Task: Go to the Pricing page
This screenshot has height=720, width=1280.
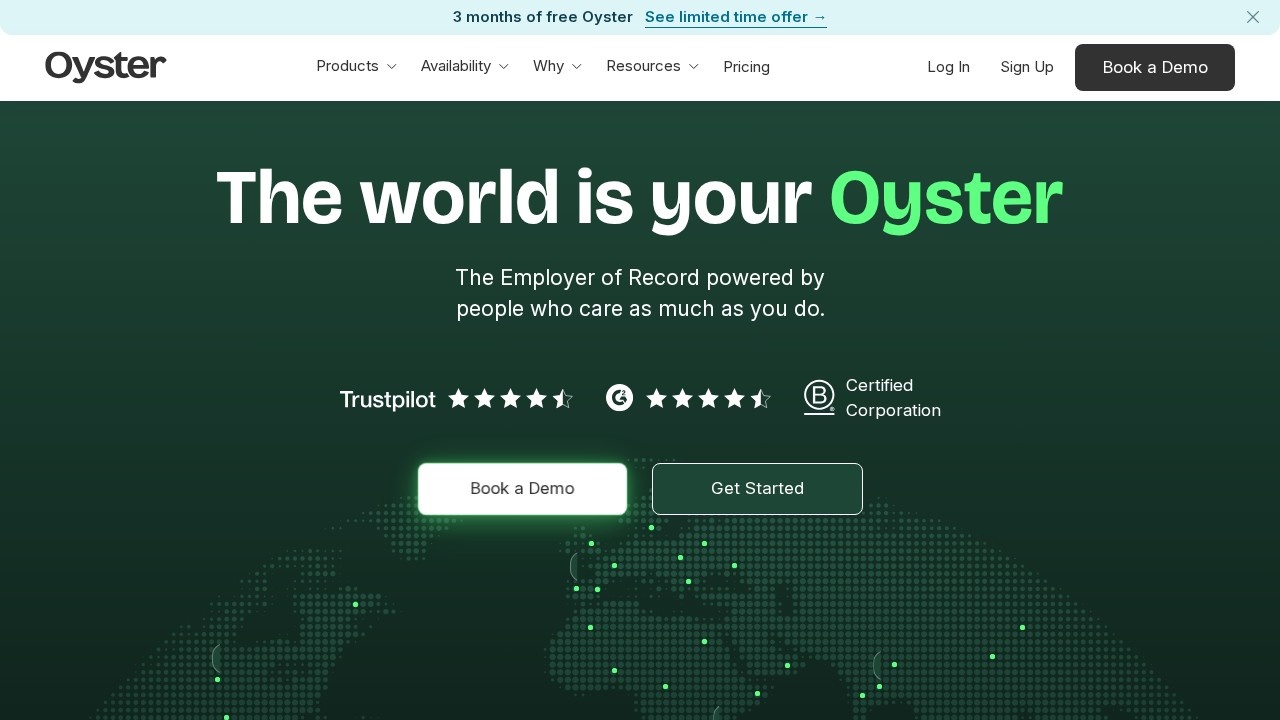Action: tap(746, 67)
